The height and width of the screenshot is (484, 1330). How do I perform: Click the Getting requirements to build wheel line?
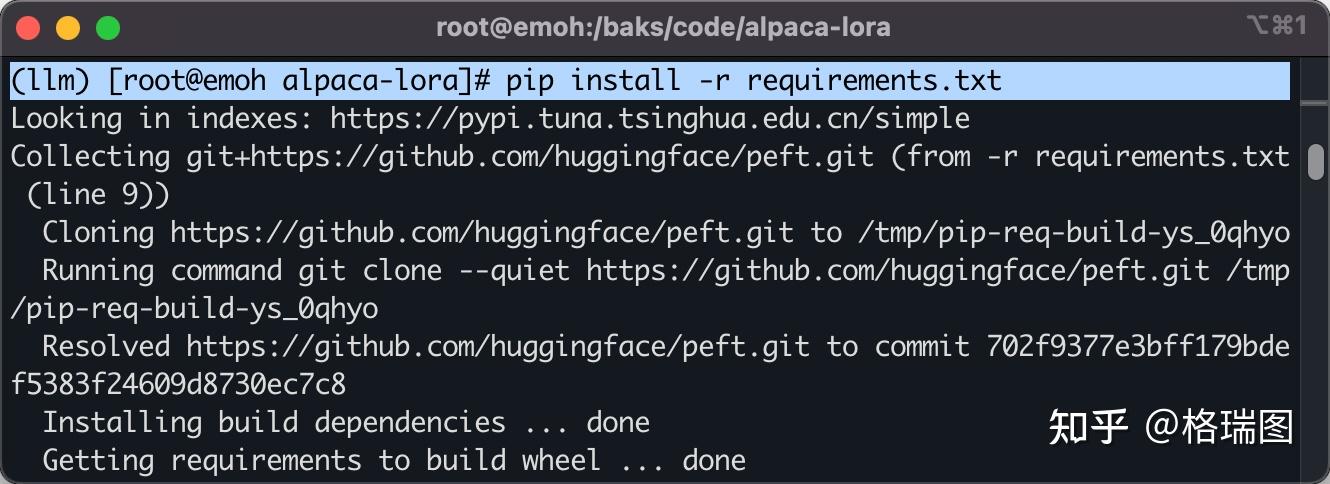[393, 461]
